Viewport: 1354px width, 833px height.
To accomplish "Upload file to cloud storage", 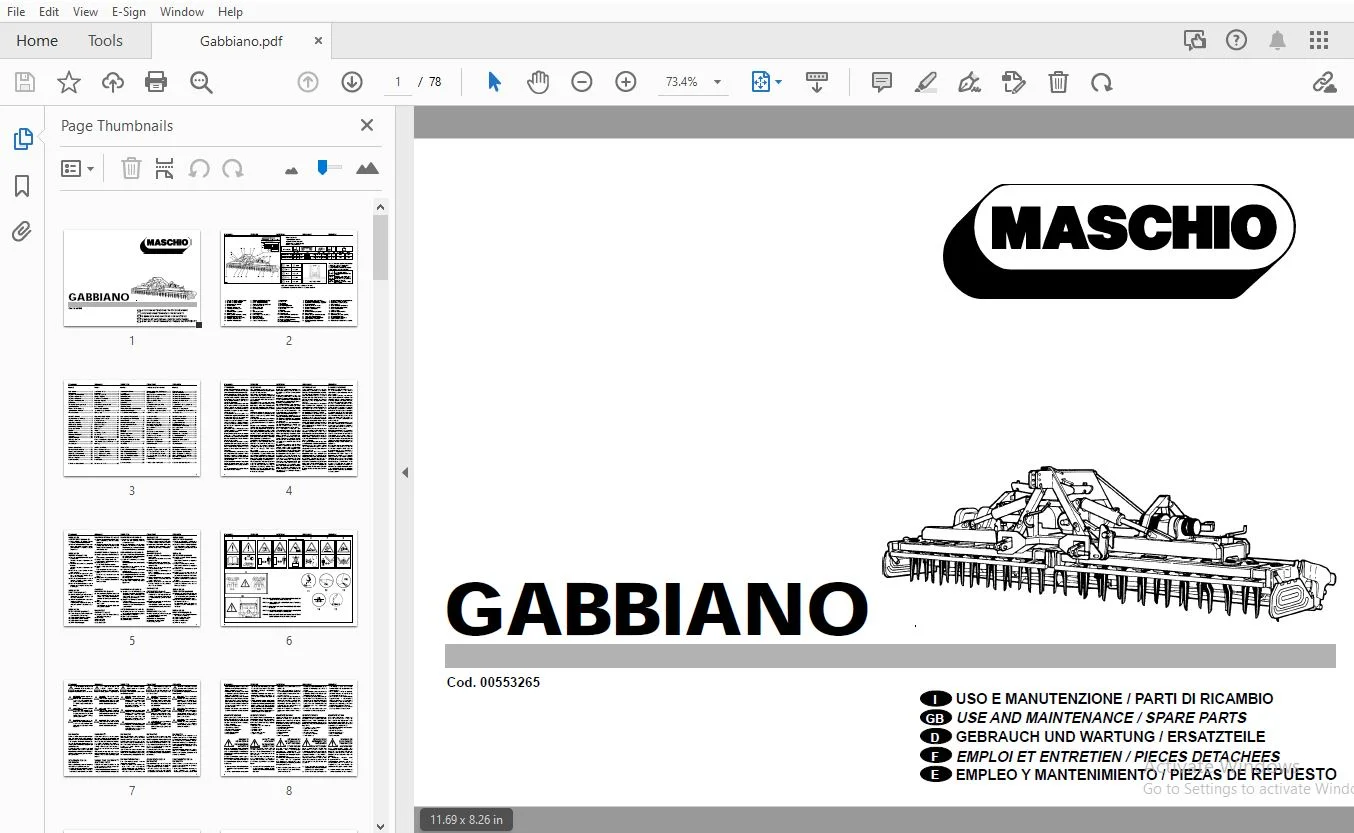I will 113,82.
